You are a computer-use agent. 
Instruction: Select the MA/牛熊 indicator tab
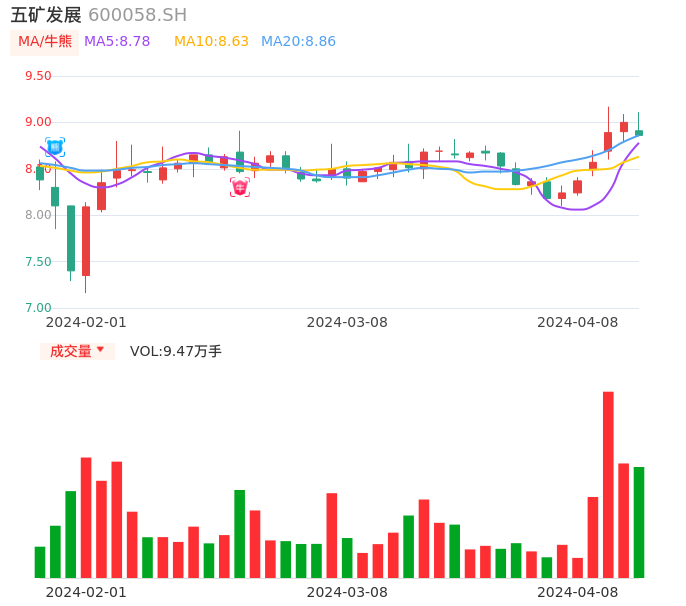click(45, 42)
